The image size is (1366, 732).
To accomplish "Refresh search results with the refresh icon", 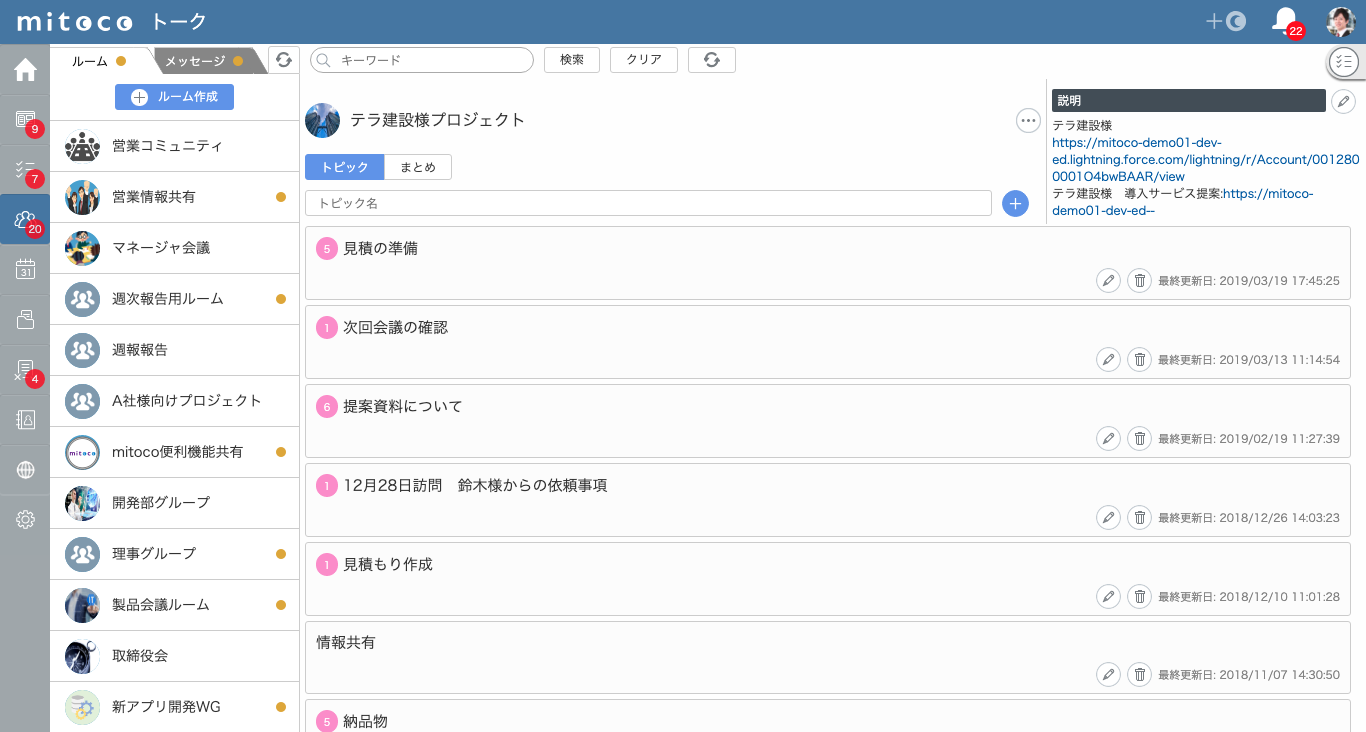I will (711, 60).
